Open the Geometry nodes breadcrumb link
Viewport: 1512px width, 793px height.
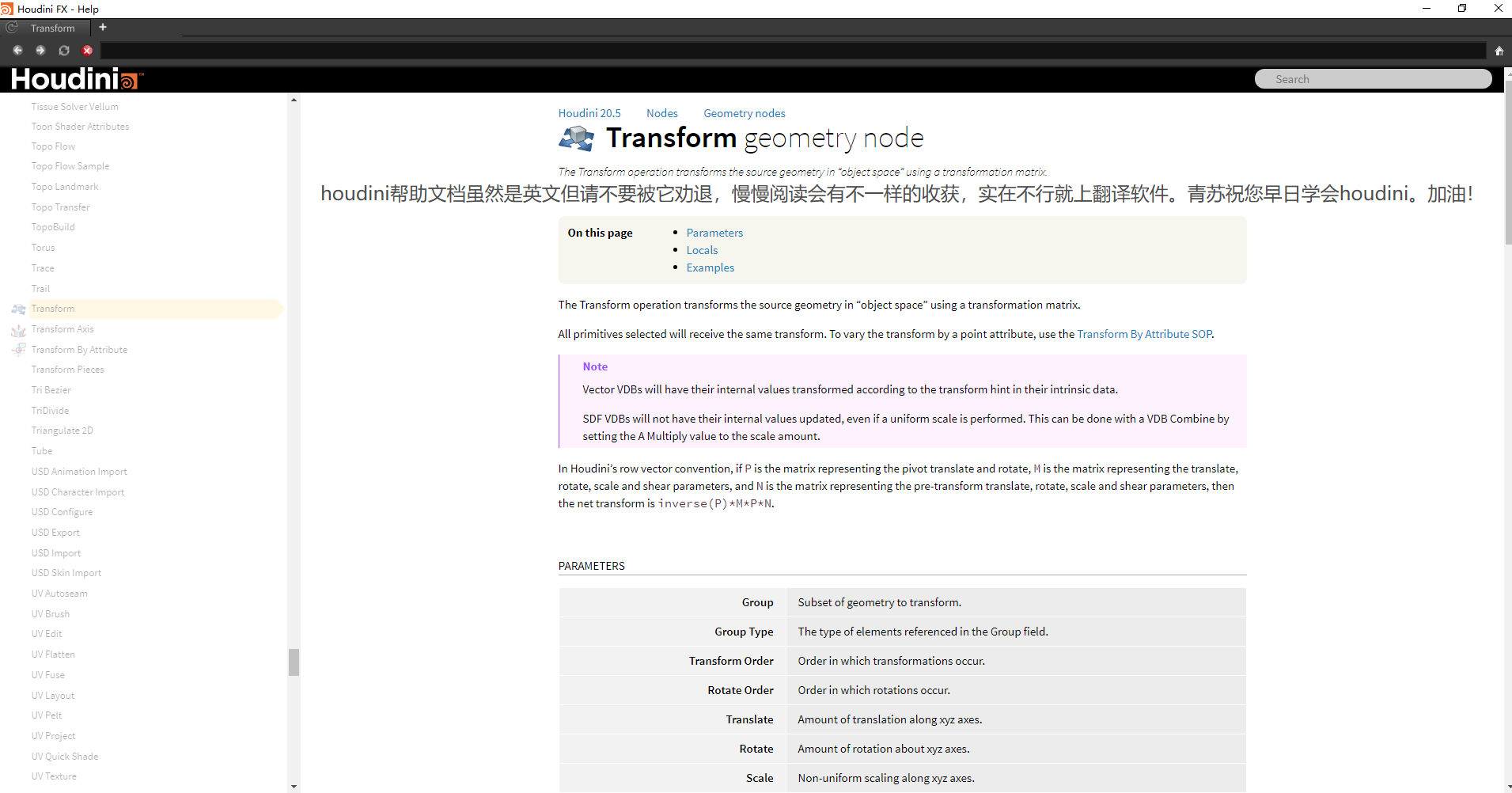745,113
